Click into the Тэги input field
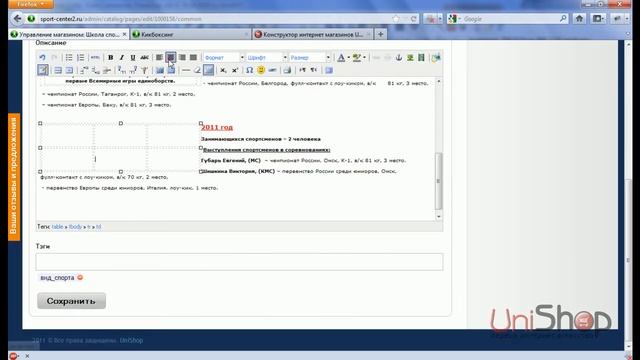The width and height of the screenshot is (640, 360). [x=239, y=262]
